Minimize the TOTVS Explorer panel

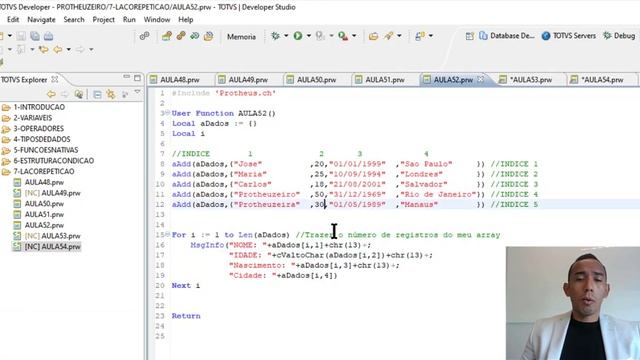tap(127, 77)
